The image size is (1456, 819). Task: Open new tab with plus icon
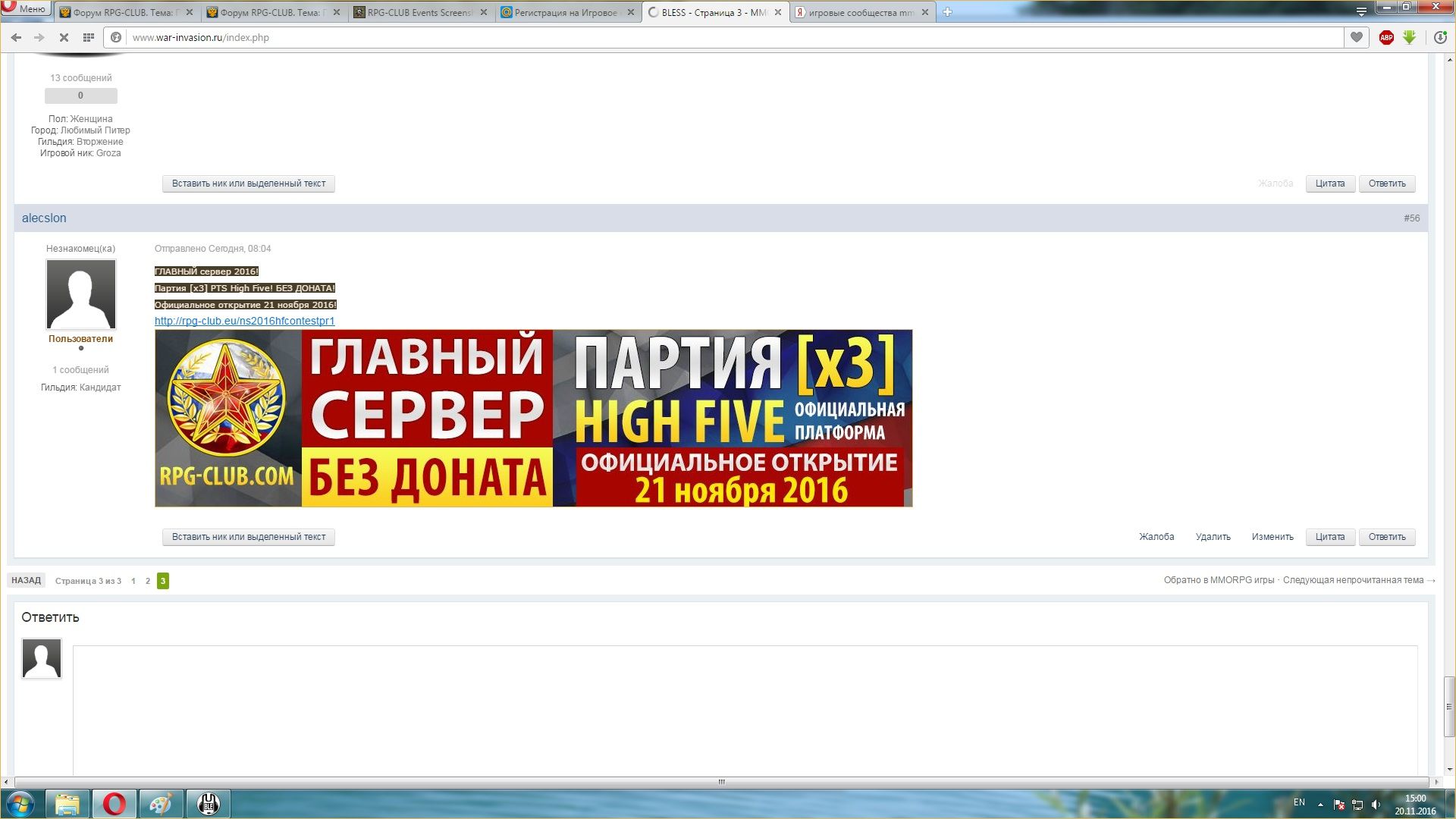coord(947,12)
